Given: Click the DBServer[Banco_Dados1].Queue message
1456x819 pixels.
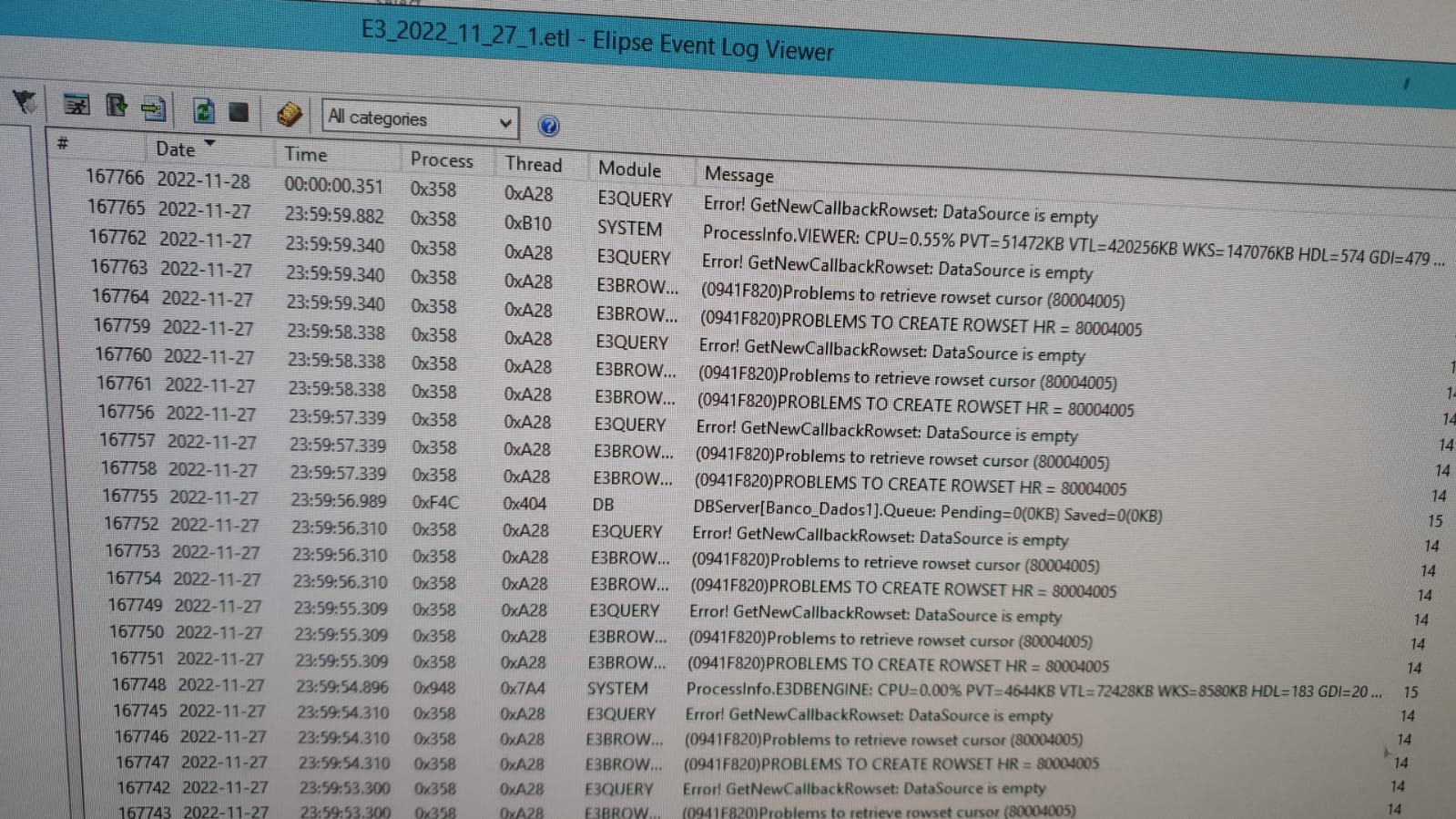Looking at the screenshot, I should (x=928, y=511).
